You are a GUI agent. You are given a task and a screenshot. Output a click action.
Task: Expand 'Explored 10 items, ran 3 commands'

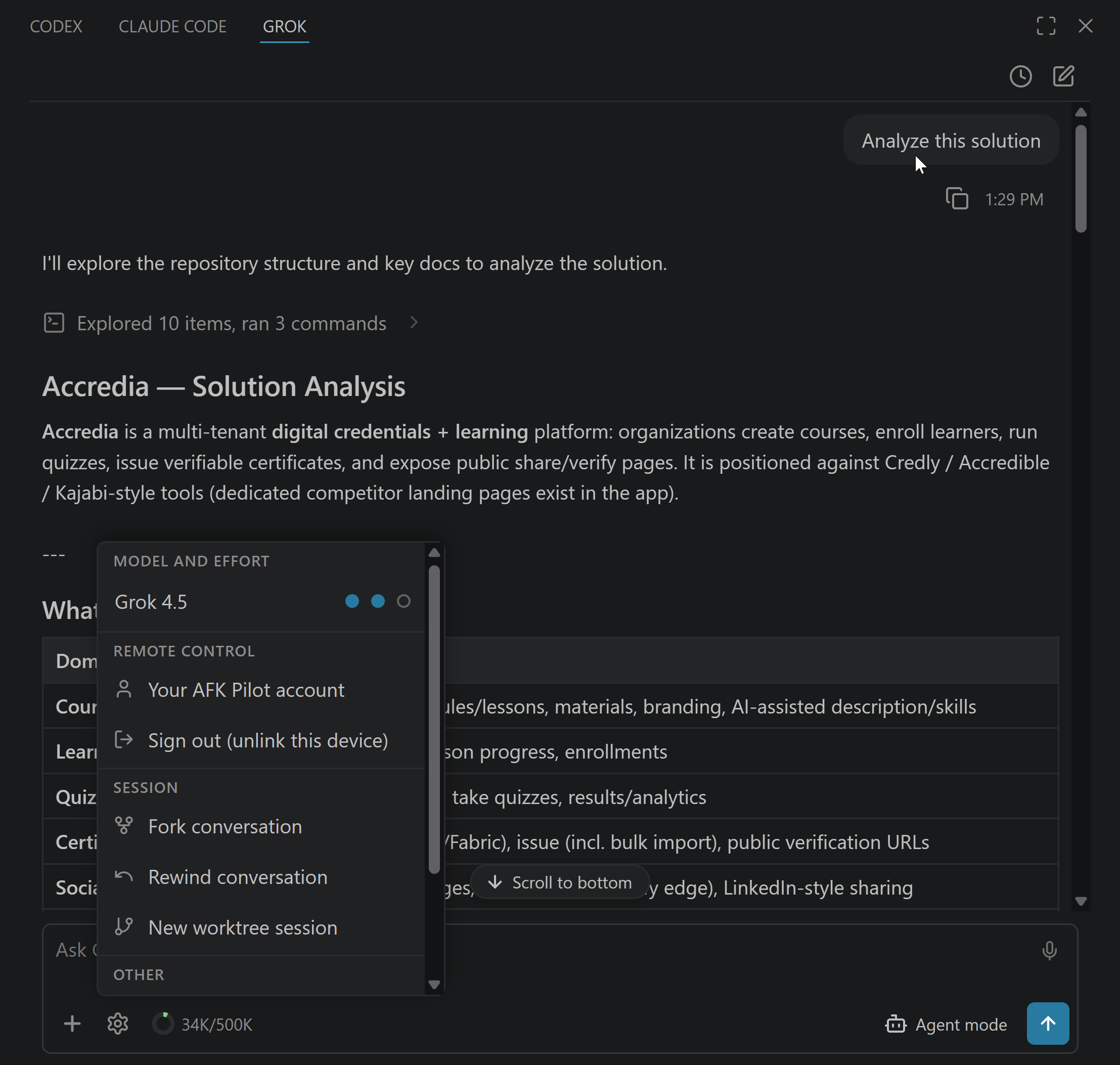(231, 323)
